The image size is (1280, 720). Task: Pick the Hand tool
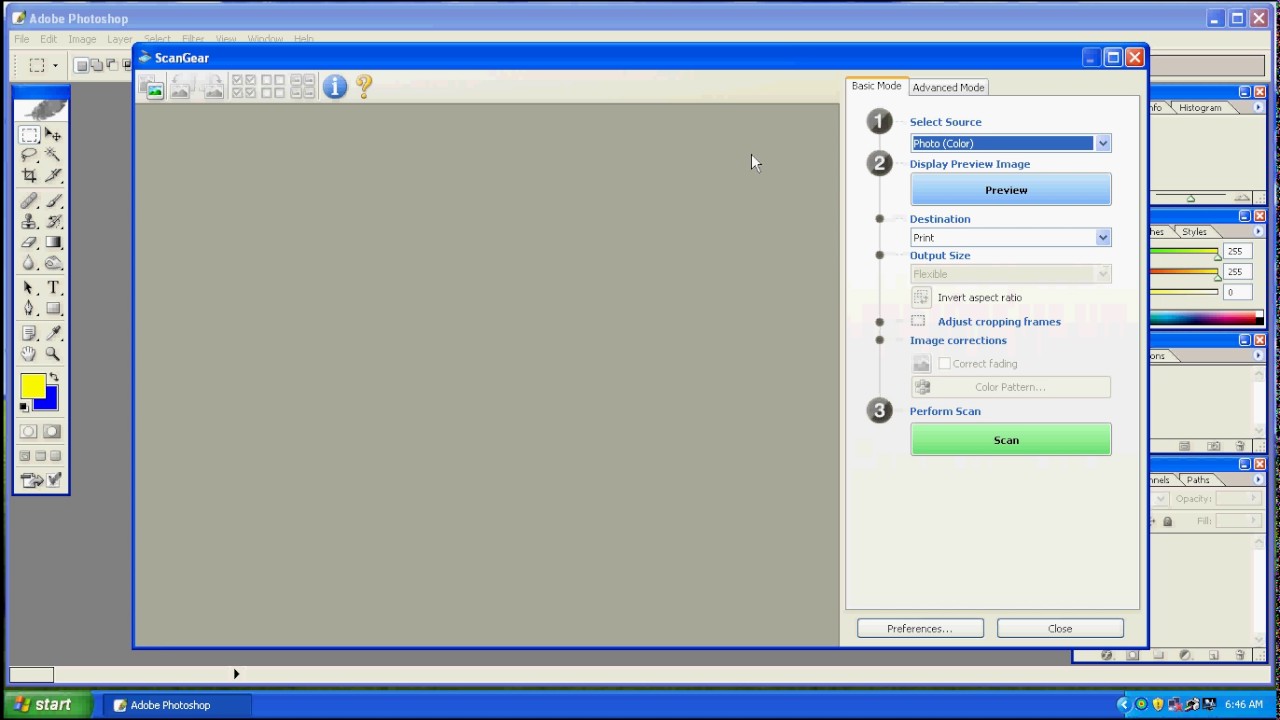(x=29, y=354)
